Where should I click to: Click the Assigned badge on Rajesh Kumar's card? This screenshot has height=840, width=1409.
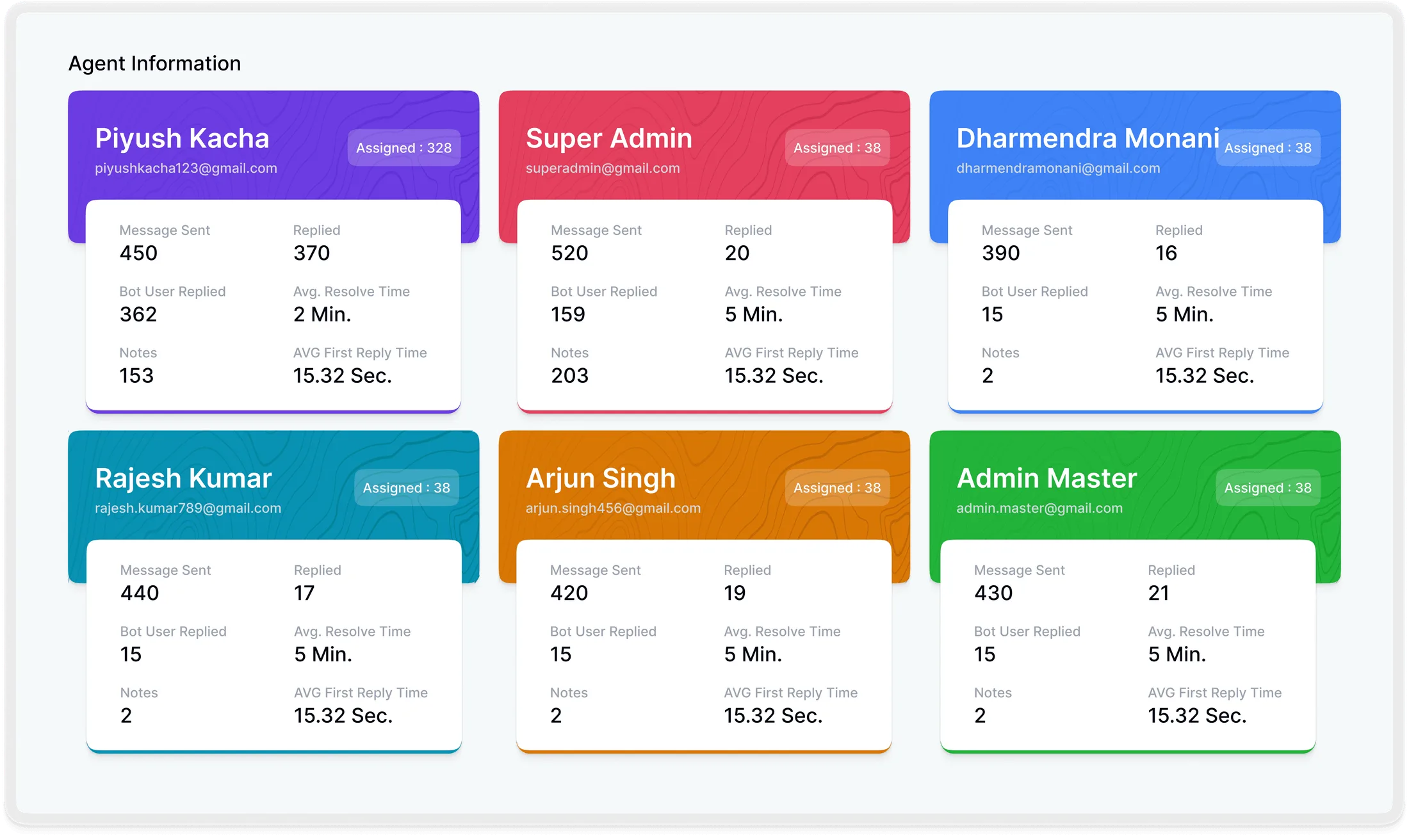(406, 487)
